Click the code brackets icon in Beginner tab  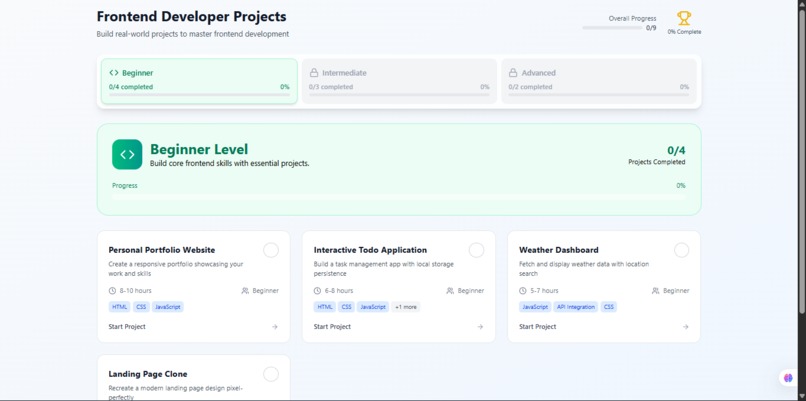[x=114, y=73]
